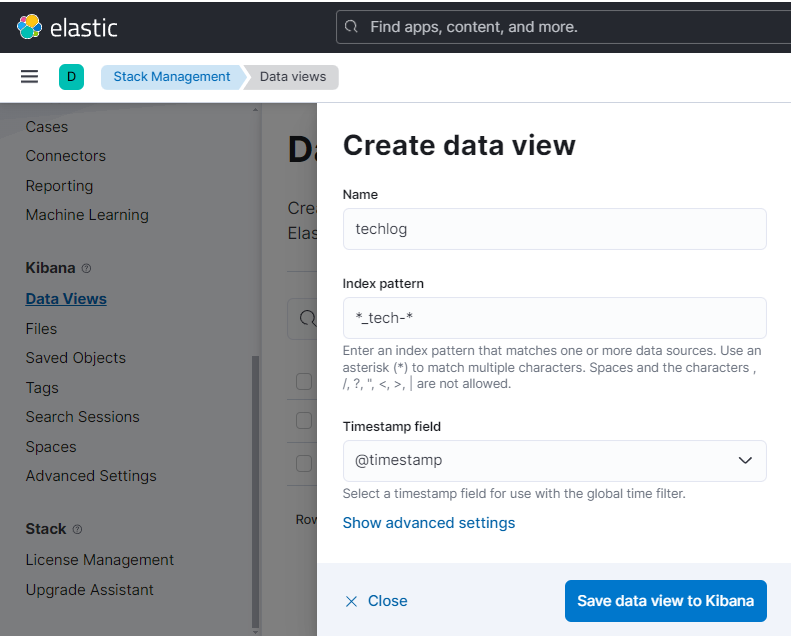Click the Elastic logo

[x=68, y=27]
